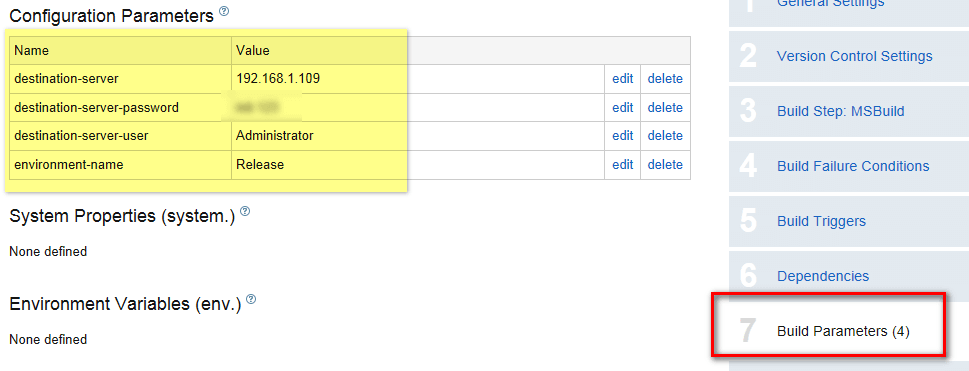The height and width of the screenshot is (371, 969).
Task: Click the Name column header
Action: (121, 50)
